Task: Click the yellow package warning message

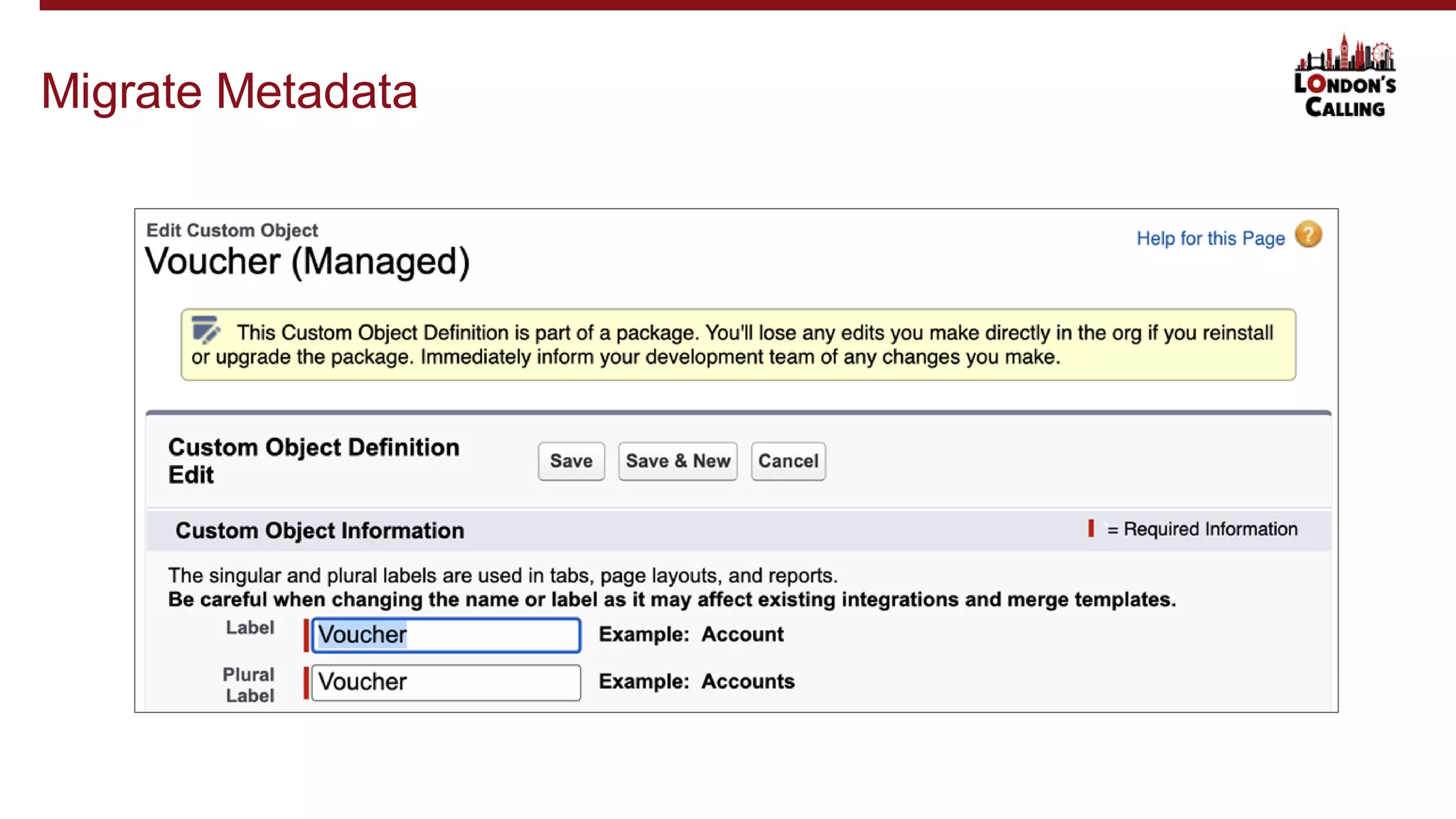Action: click(738, 345)
